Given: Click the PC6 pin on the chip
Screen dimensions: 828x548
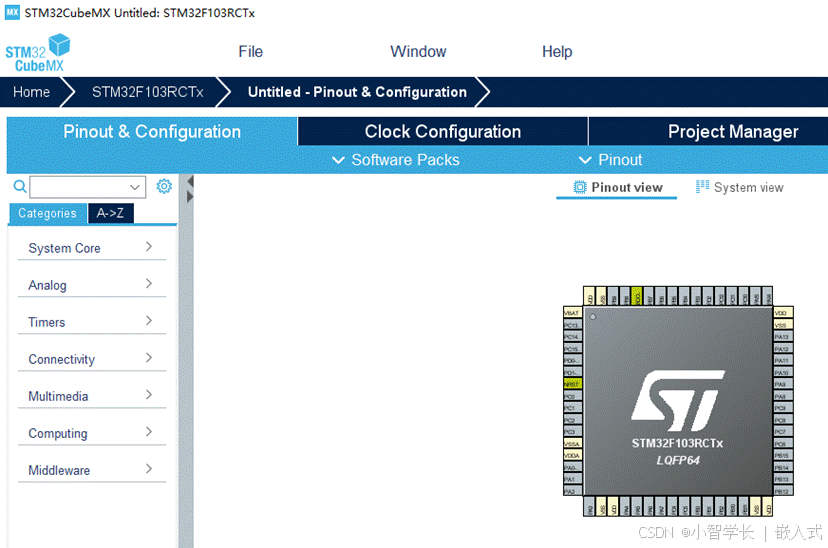Looking at the screenshot, I should tap(783, 443).
